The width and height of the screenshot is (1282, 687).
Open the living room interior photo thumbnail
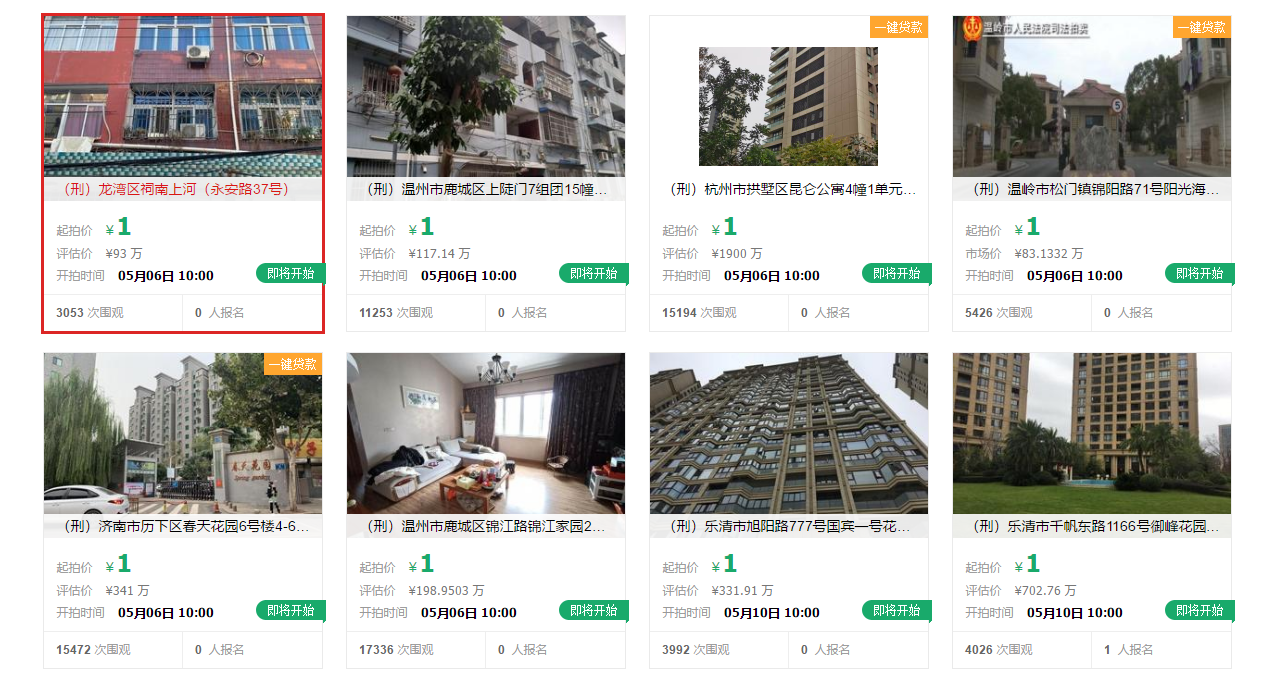click(x=486, y=433)
